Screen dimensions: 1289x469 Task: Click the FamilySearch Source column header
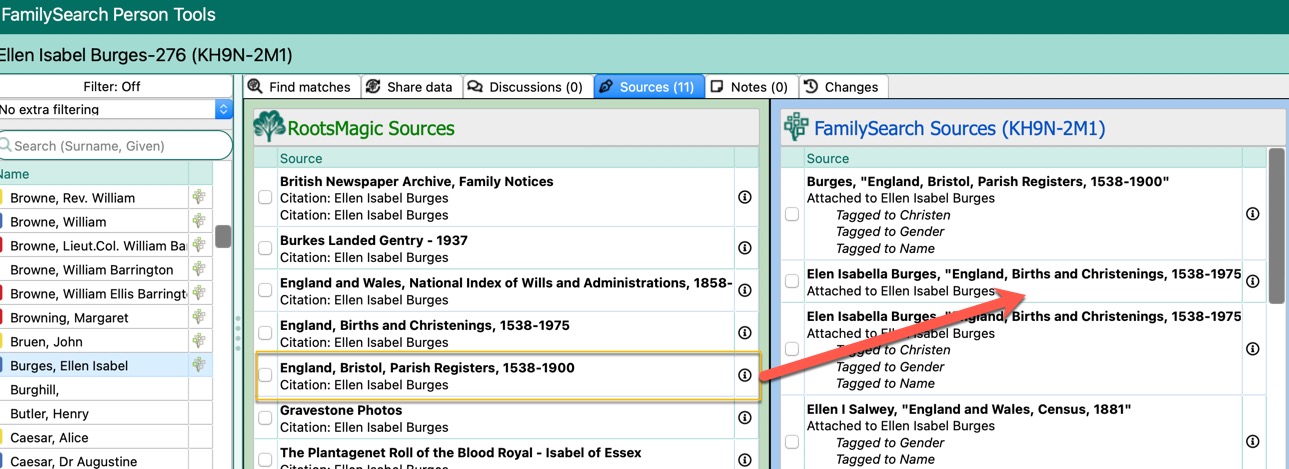point(1022,158)
